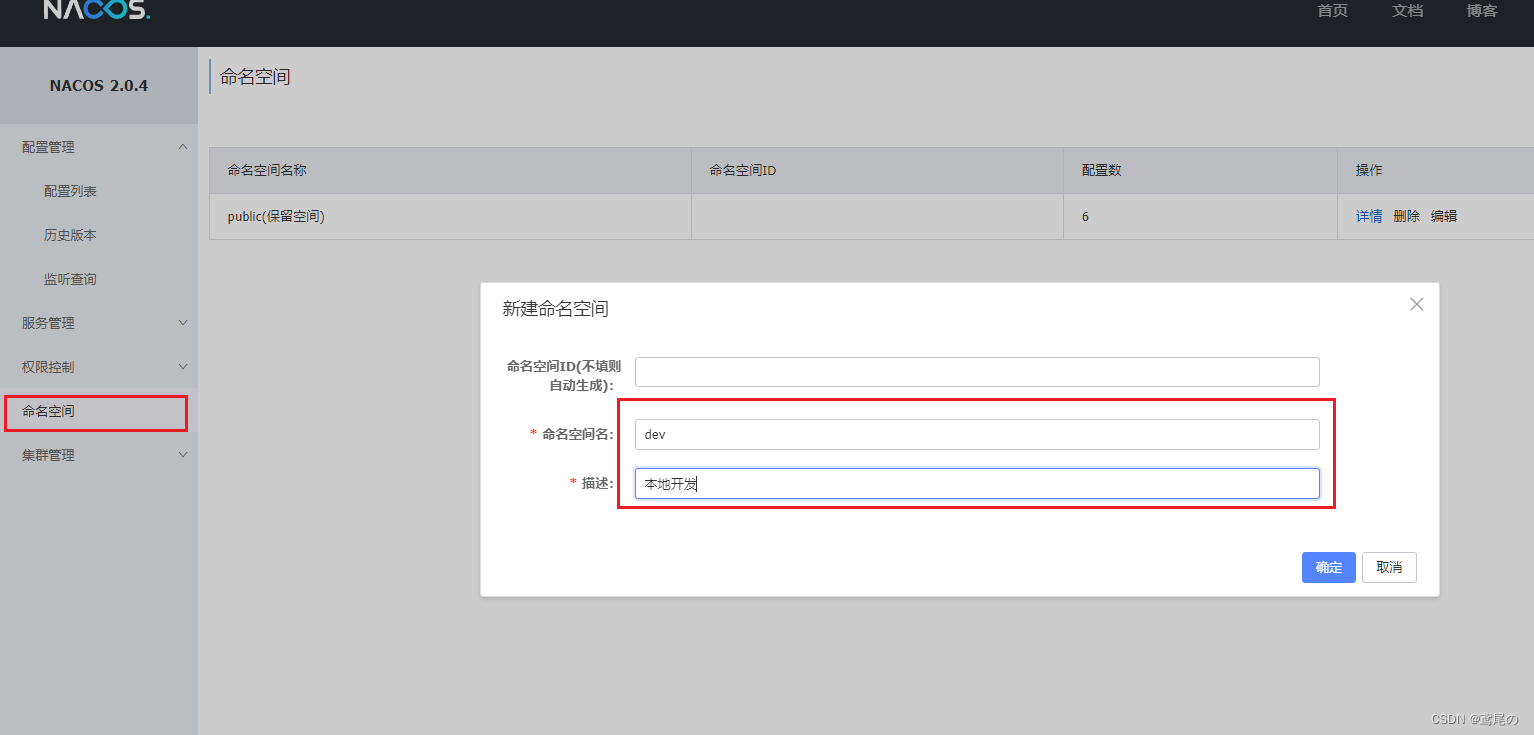The image size is (1534, 735).
Task: Click the NACOS logo in header
Action: [97, 10]
